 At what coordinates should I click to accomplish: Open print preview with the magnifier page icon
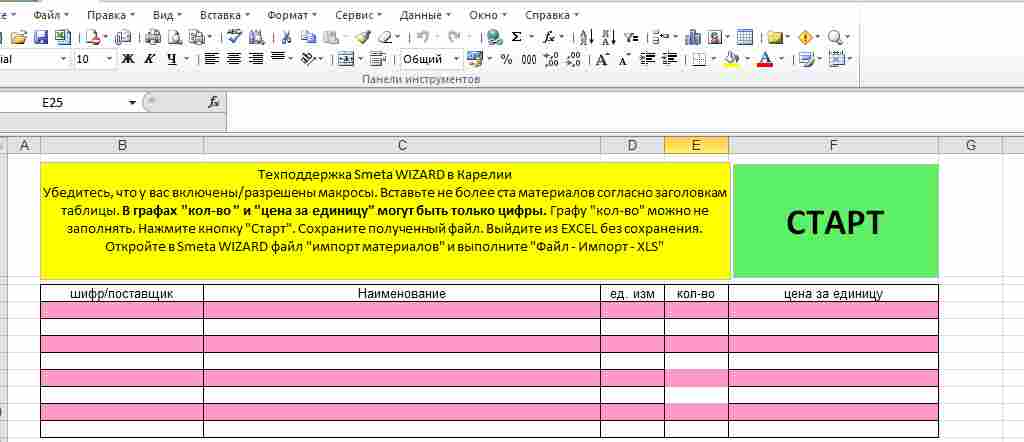[x=174, y=37]
